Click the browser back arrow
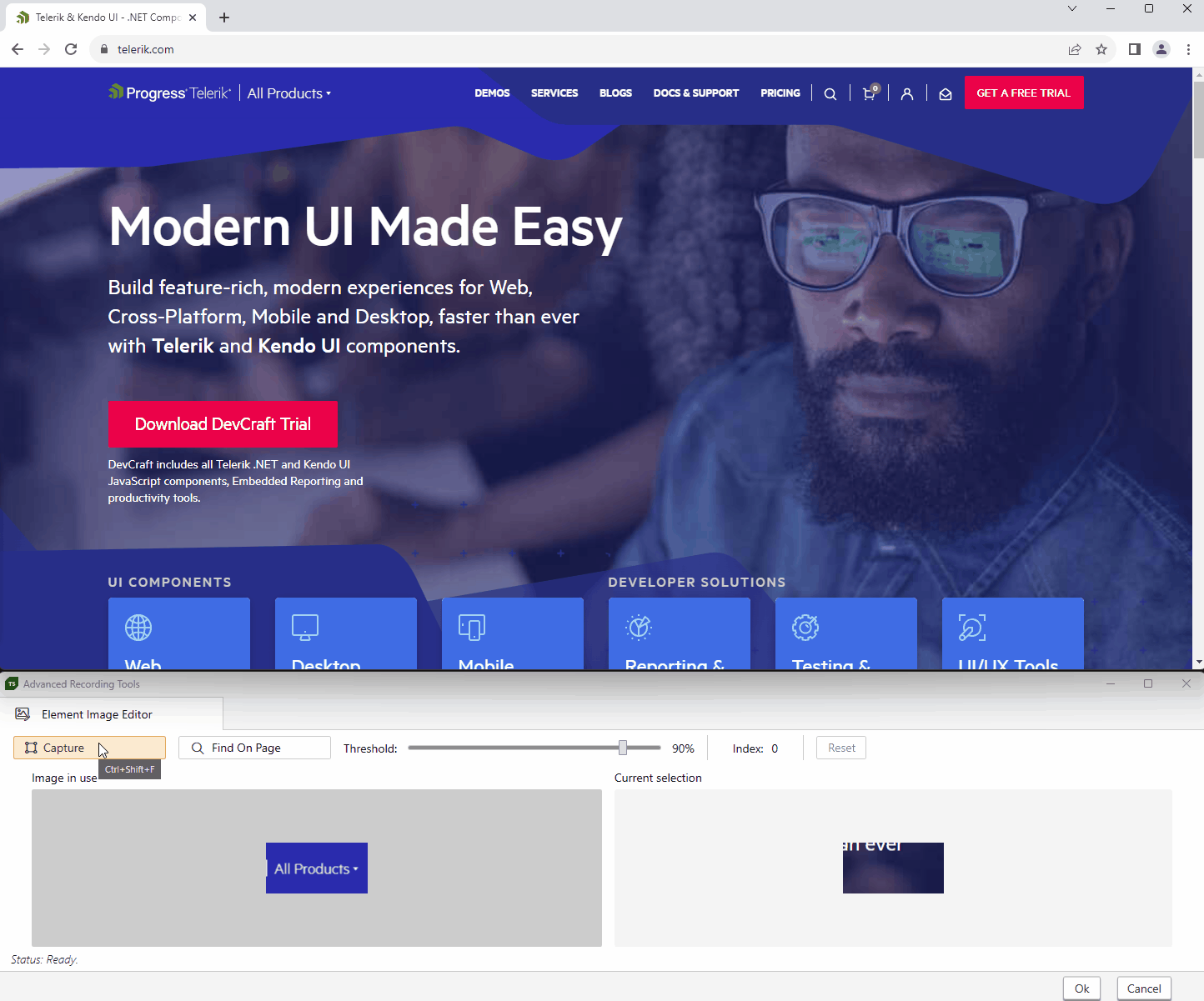 [x=18, y=49]
